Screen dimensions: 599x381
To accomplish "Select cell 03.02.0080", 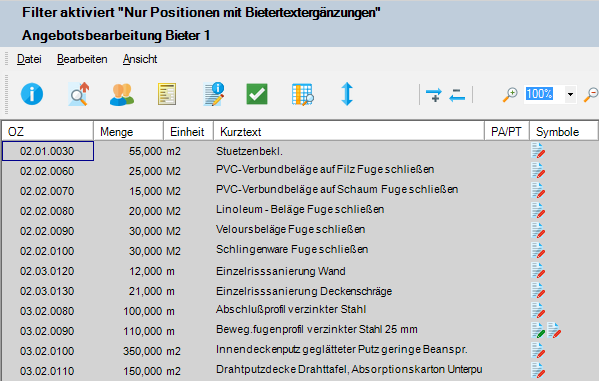I will pos(47,311).
